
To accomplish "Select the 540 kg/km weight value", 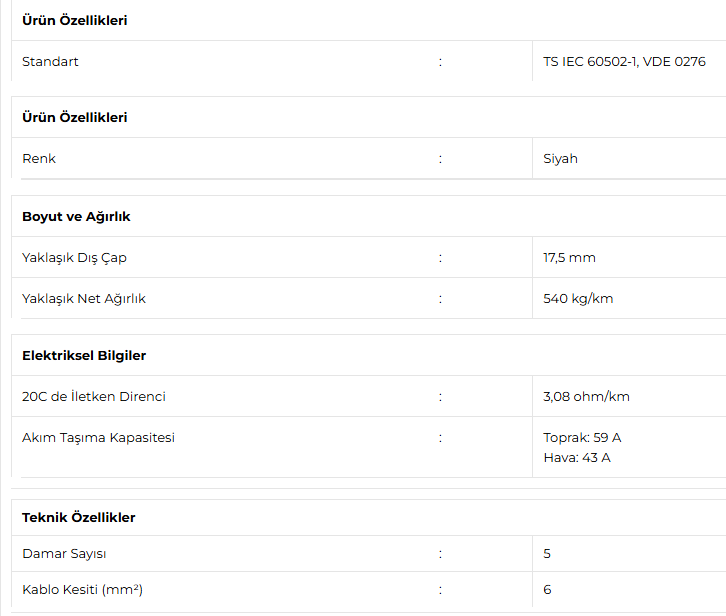I will pos(578,299).
